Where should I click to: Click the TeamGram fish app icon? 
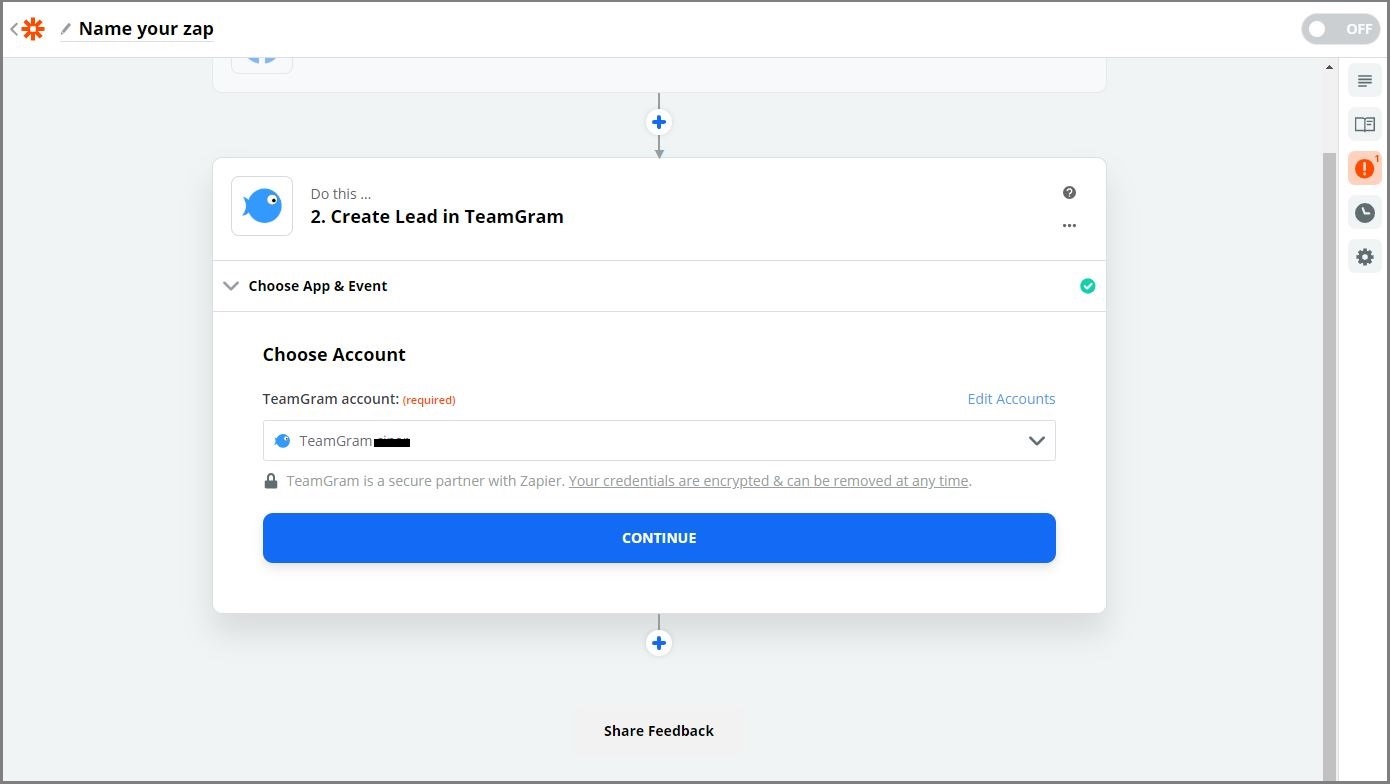(x=262, y=206)
